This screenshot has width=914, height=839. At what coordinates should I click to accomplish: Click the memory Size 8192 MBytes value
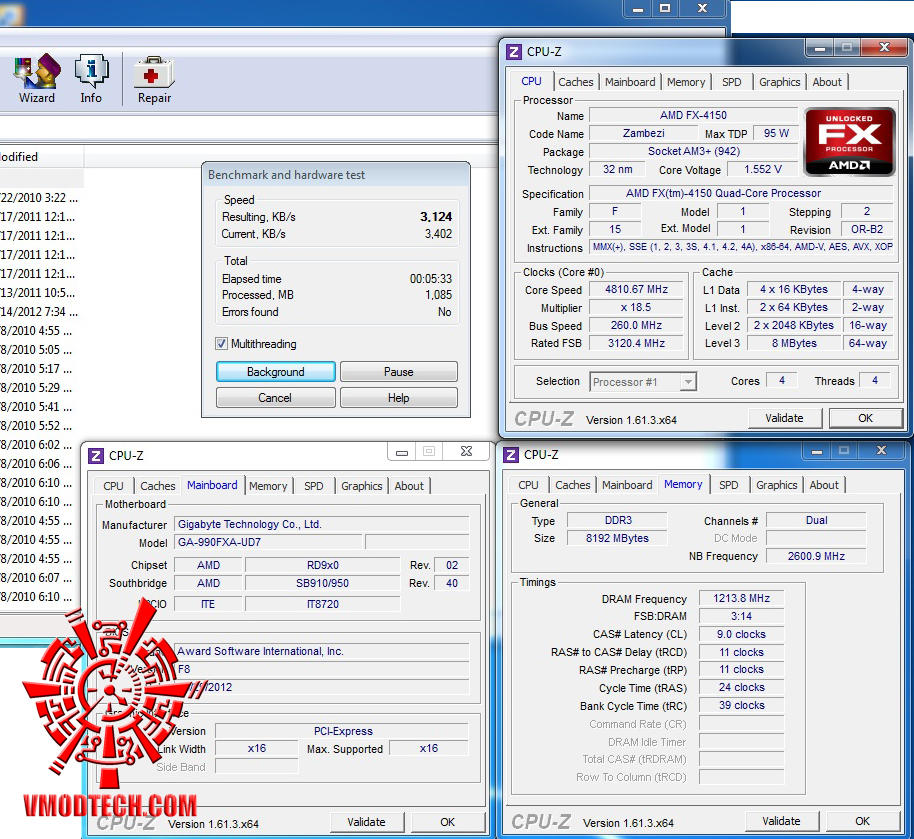coord(617,538)
